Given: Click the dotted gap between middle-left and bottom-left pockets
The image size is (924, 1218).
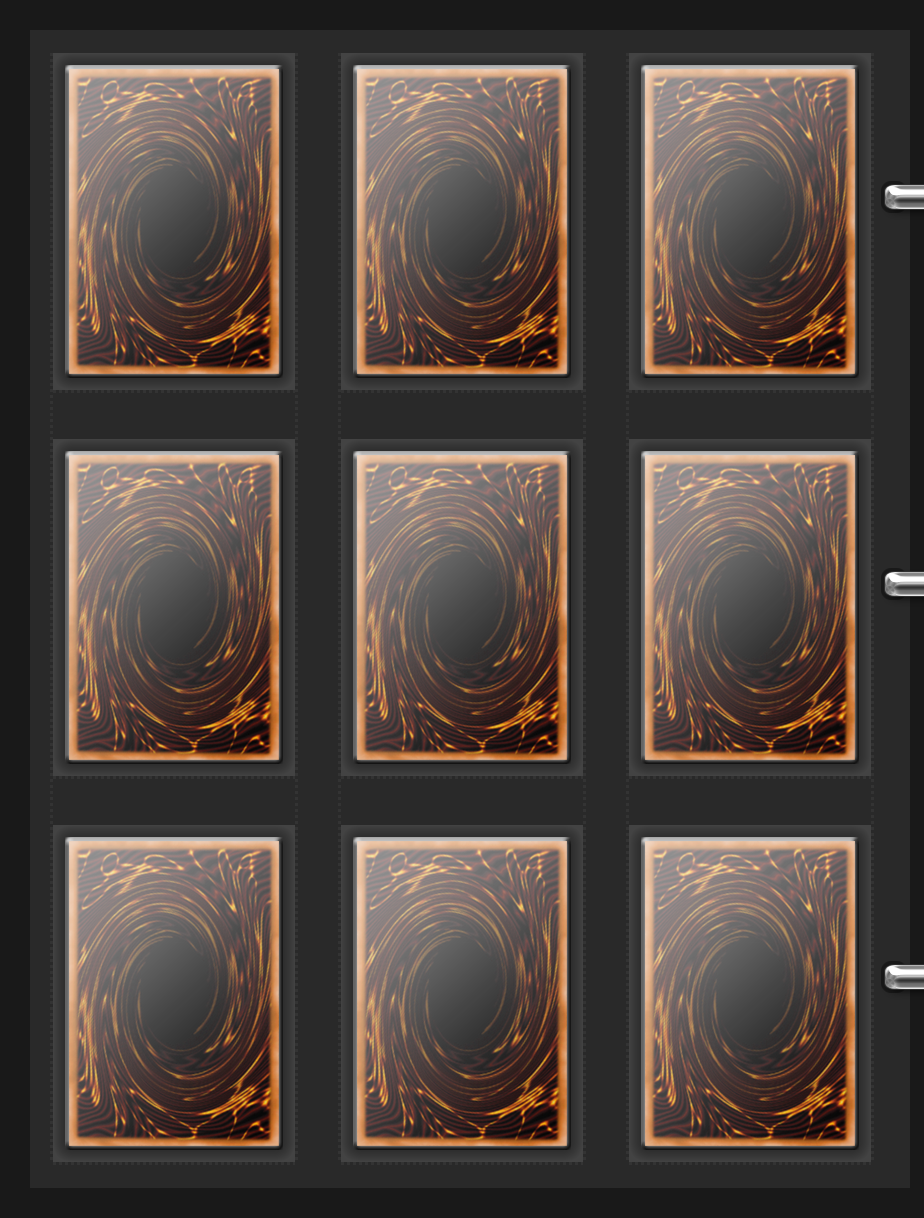Looking at the screenshot, I should [173, 800].
